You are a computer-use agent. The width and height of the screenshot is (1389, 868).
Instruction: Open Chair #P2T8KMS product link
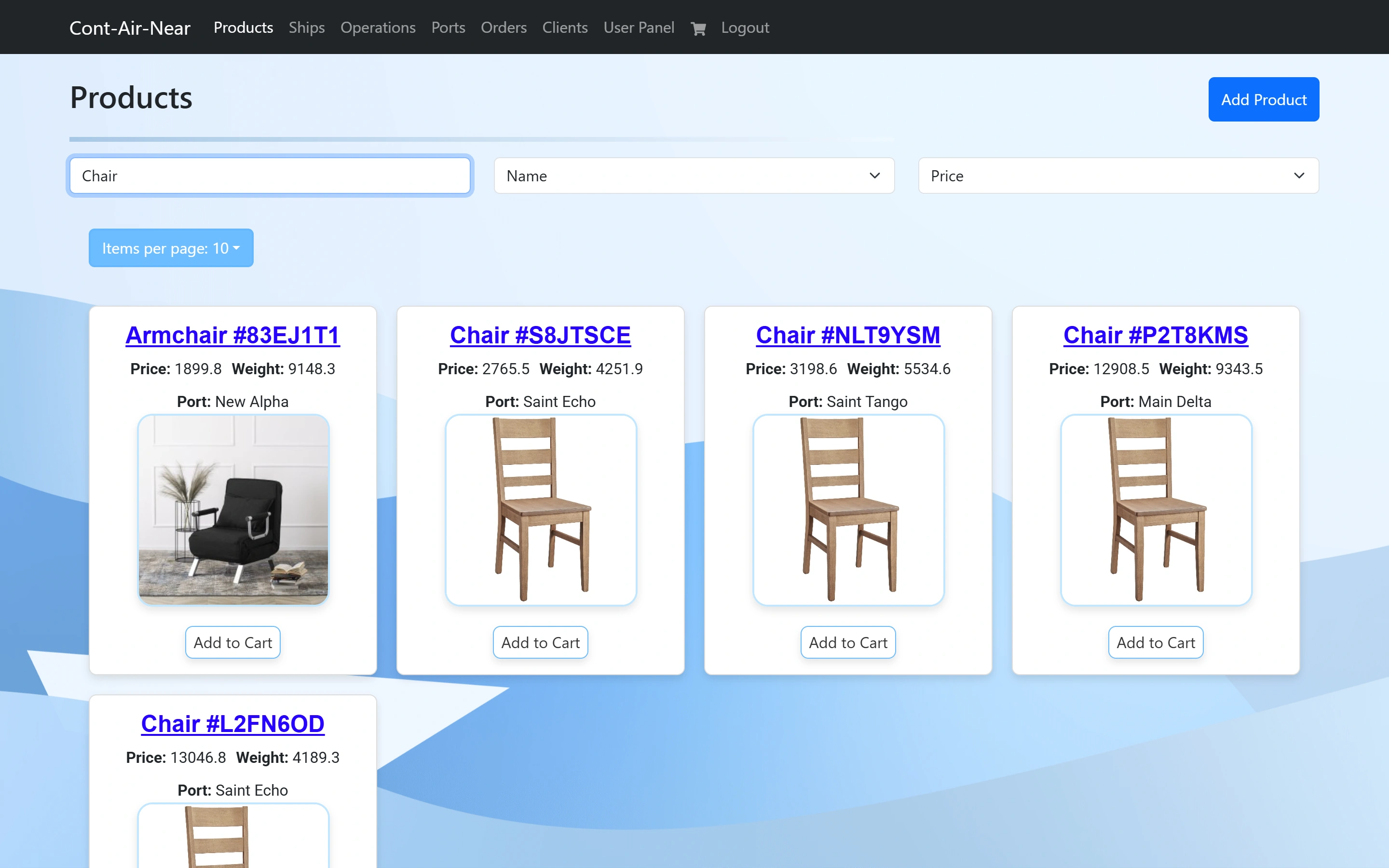(1156, 335)
